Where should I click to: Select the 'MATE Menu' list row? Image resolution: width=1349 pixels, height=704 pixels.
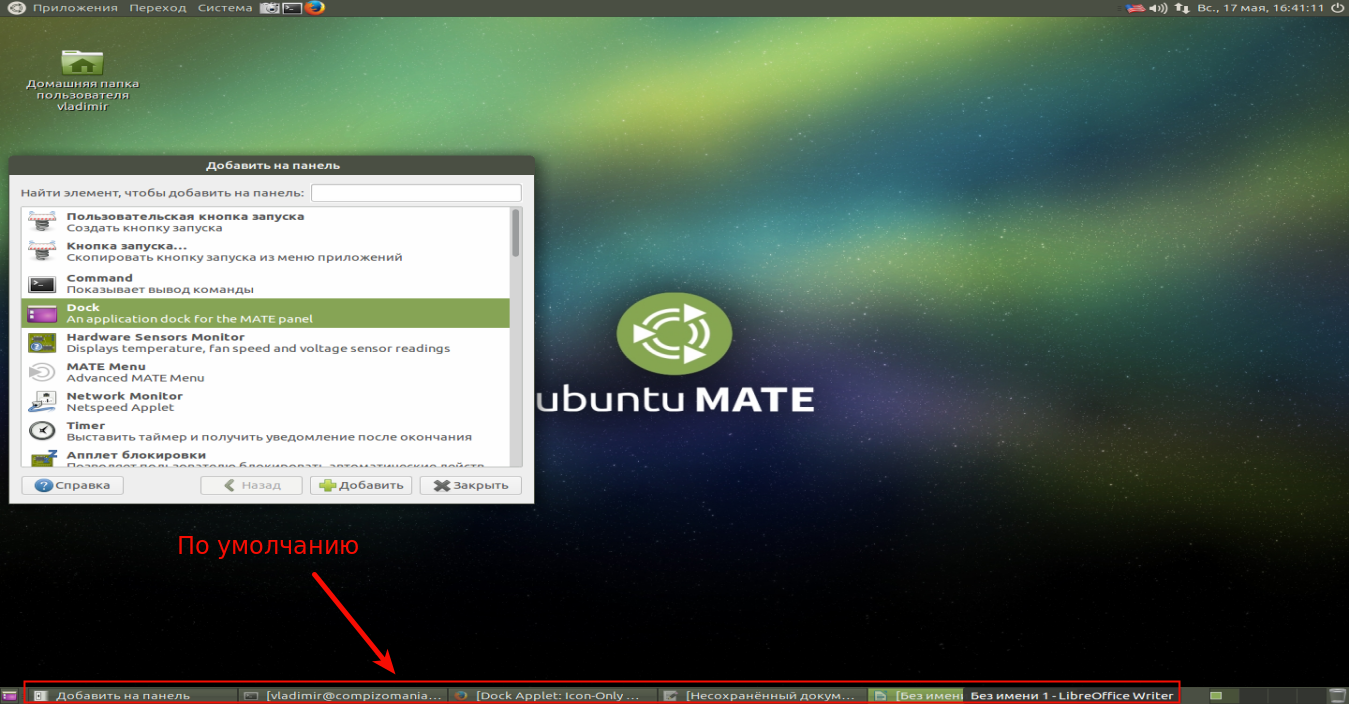pyautogui.click(x=266, y=372)
